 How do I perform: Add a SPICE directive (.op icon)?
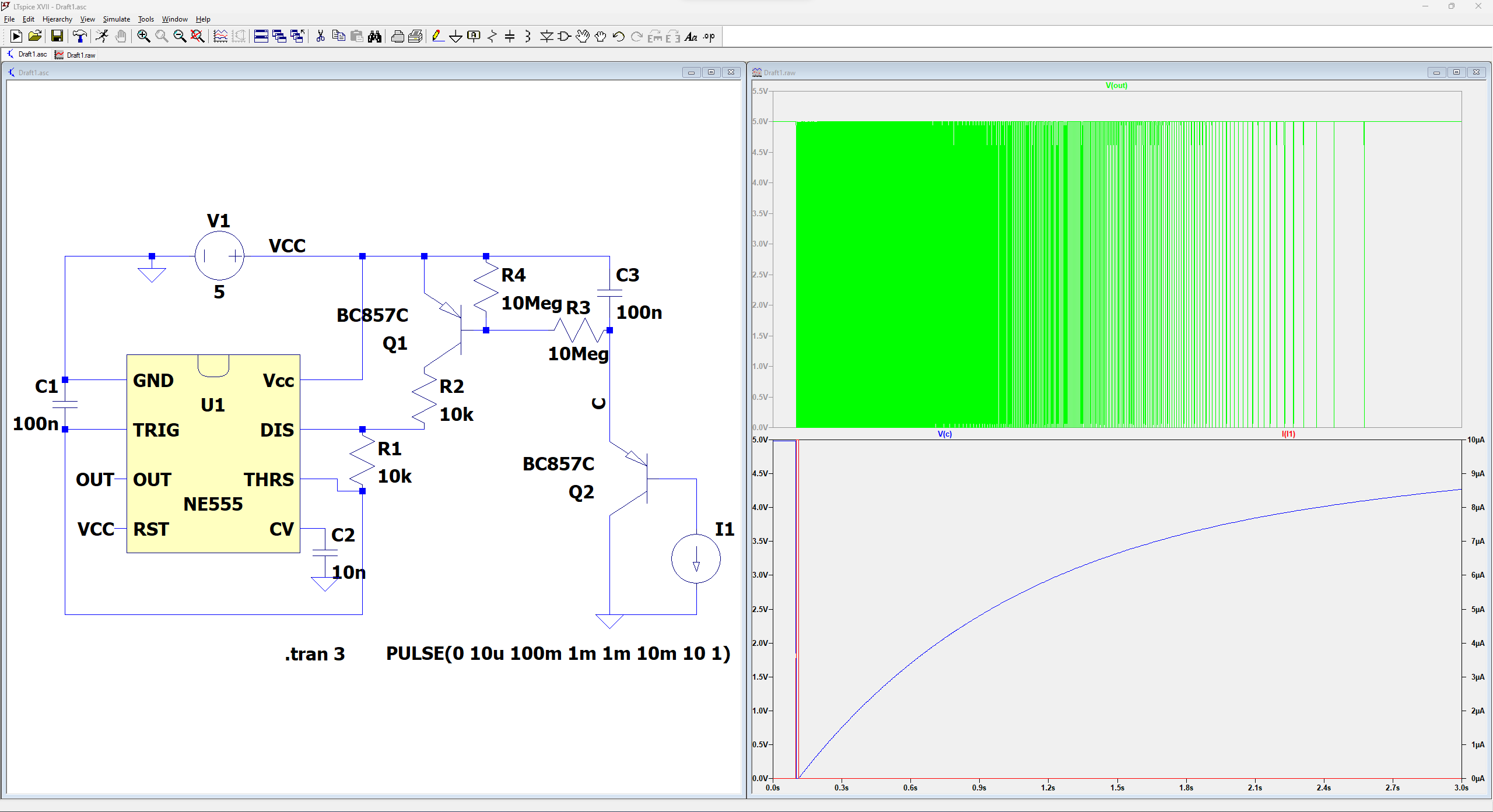(x=709, y=36)
